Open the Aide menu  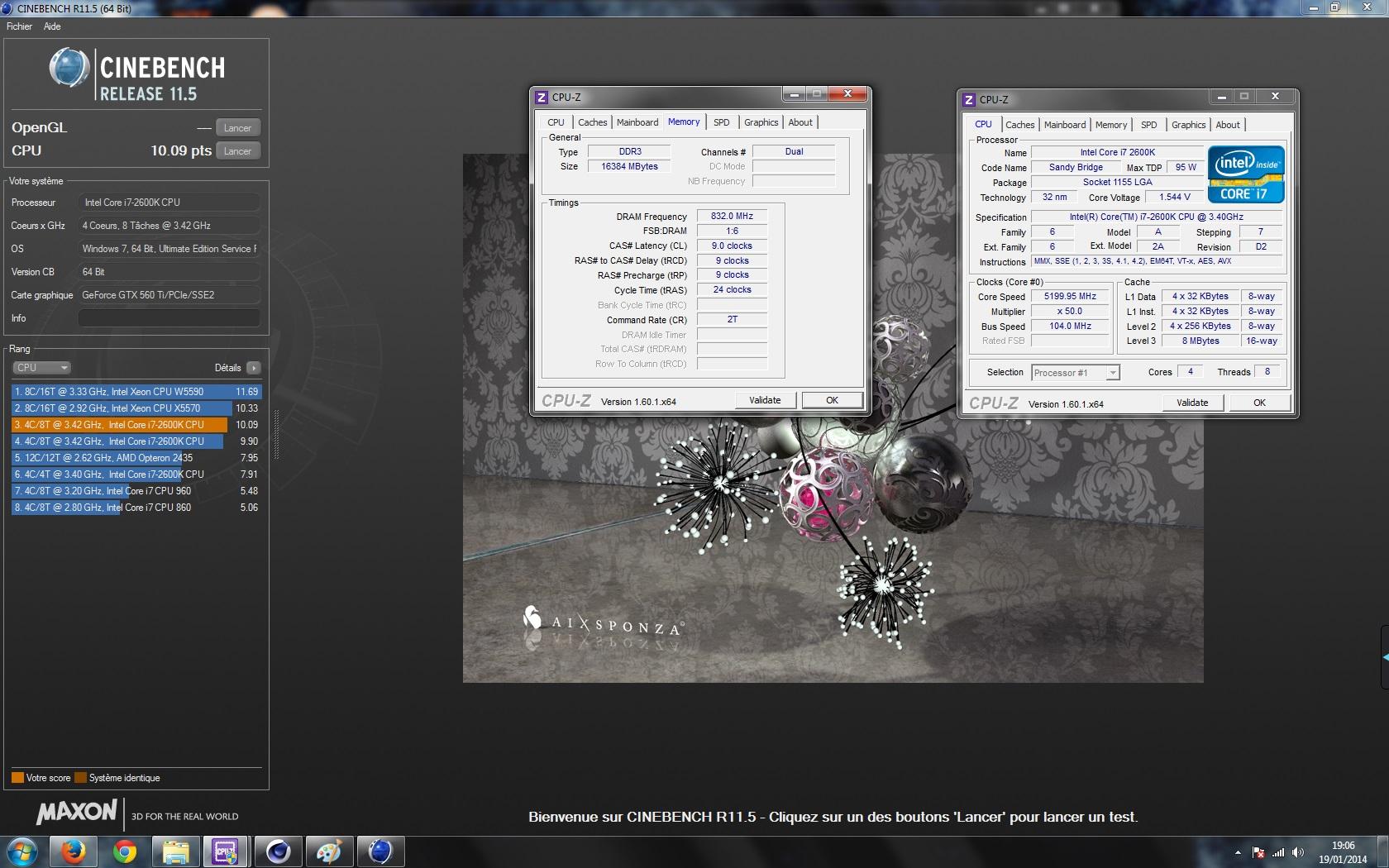52,26
